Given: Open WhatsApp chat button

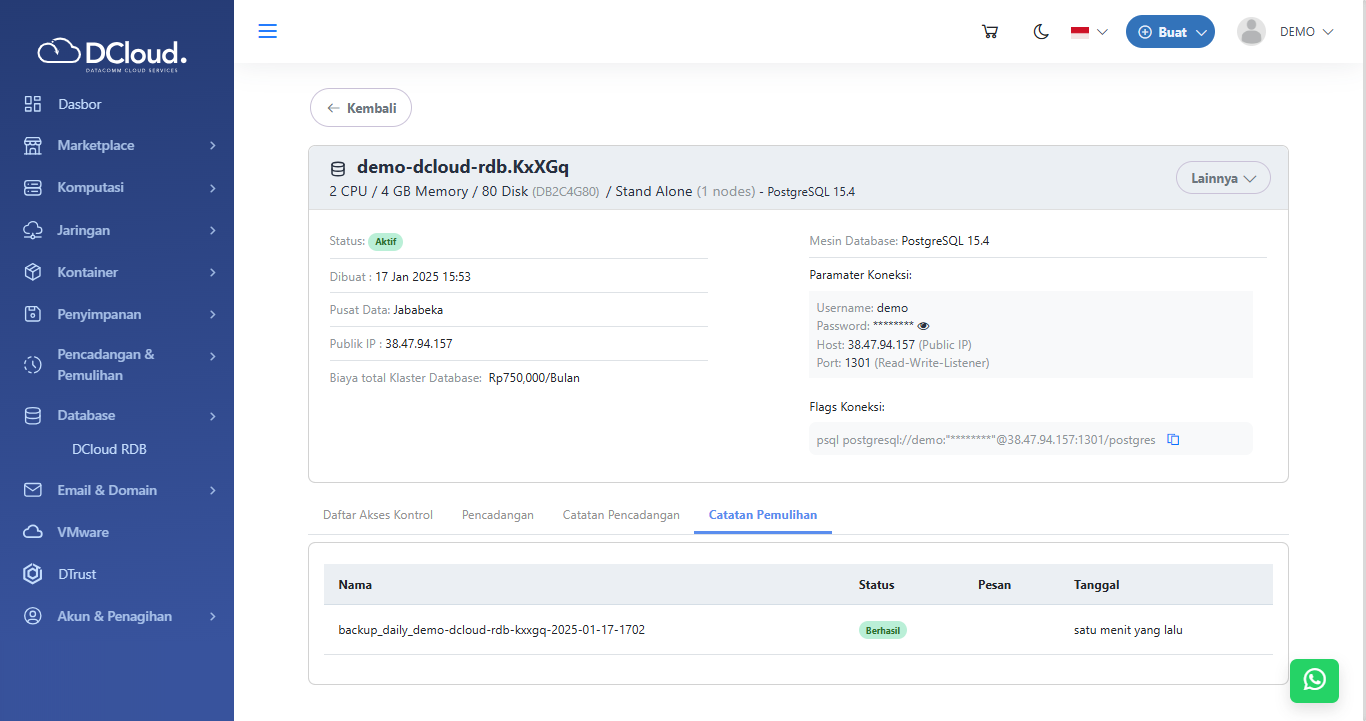Looking at the screenshot, I should pyautogui.click(x=1314, y=680).
